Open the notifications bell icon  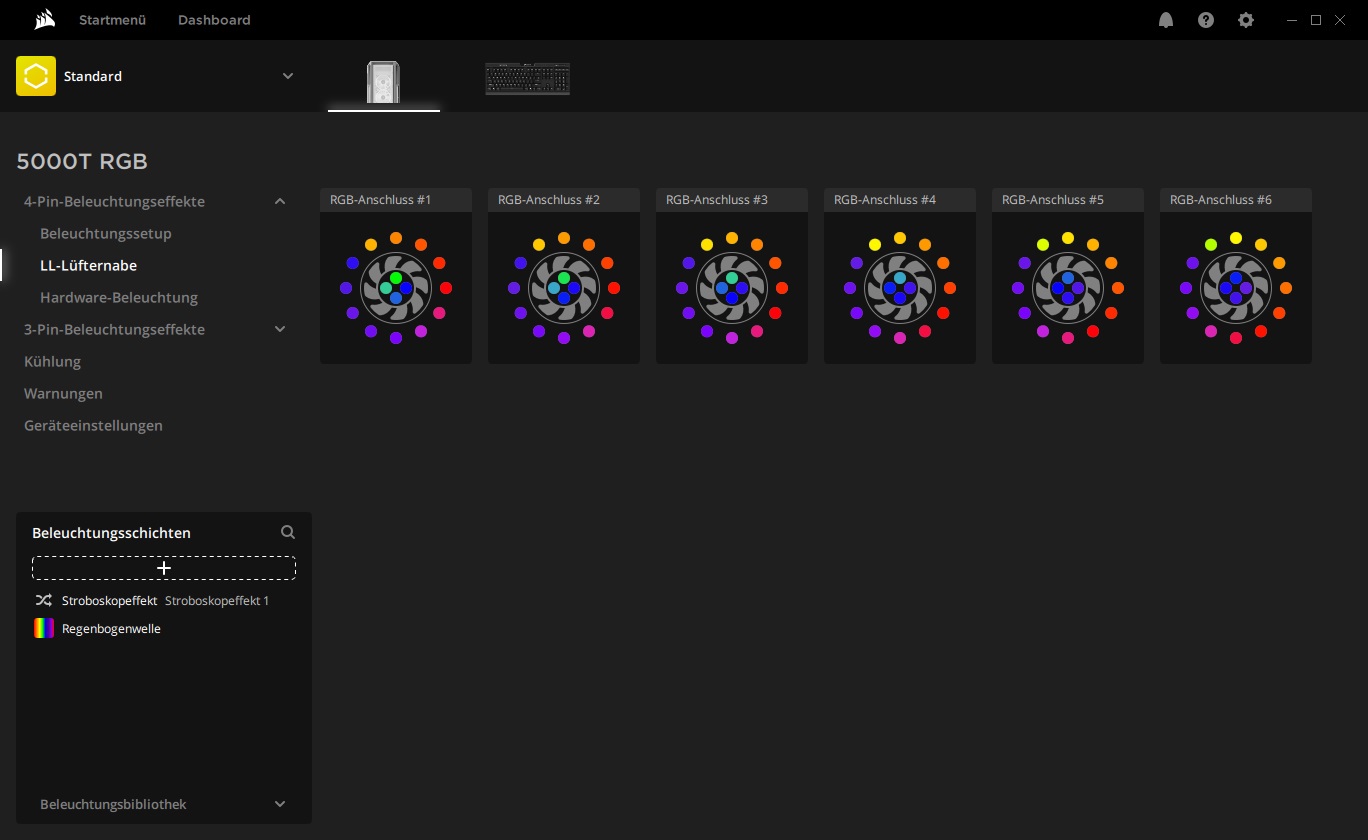pyautogui.click(x=1166, y=20)
